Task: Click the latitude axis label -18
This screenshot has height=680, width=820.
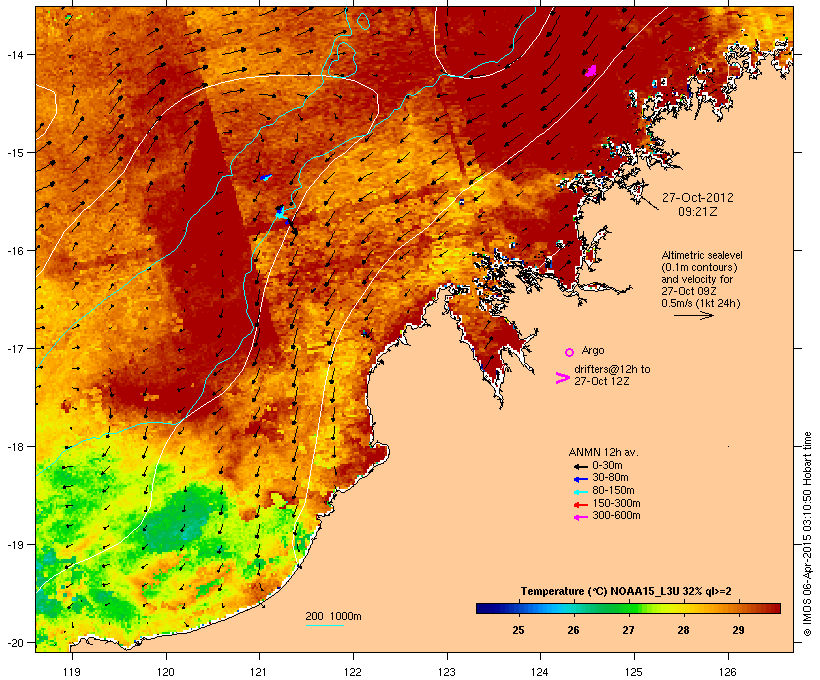Action: coord(14,447)
